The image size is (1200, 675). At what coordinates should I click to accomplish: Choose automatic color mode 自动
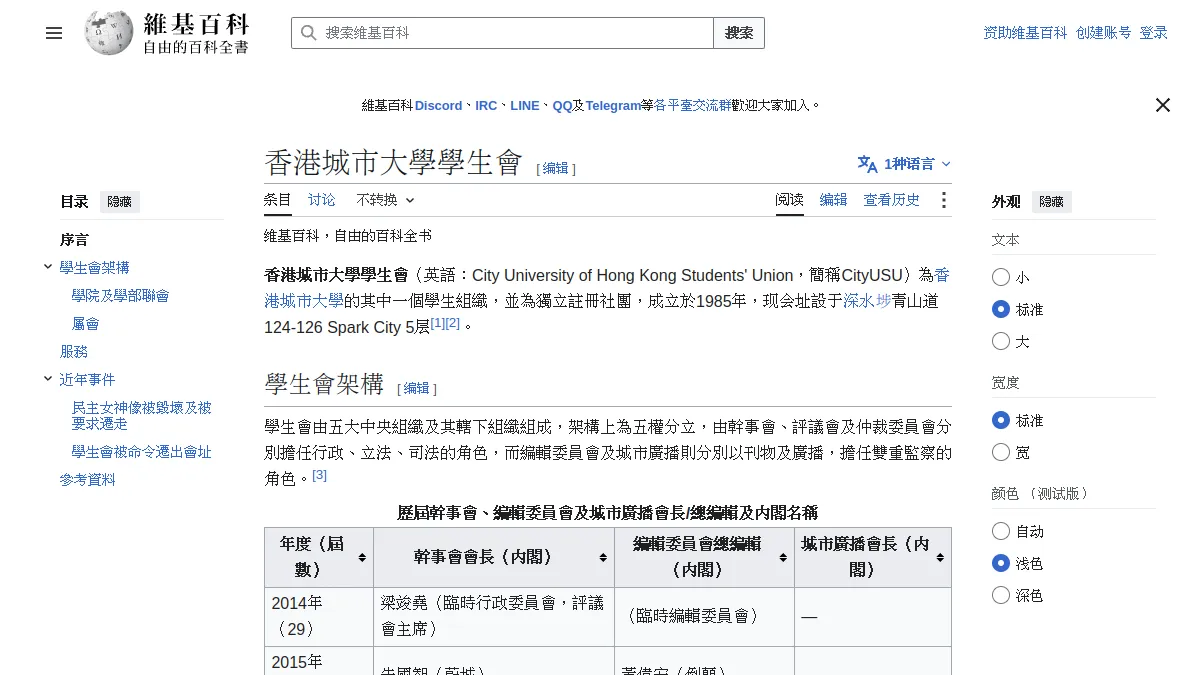1001,531
